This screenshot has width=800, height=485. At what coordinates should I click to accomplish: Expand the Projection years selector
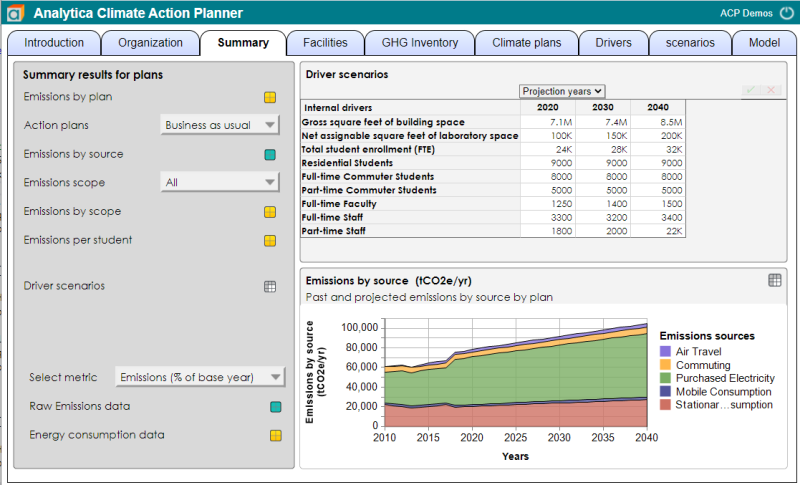[562, 91]
